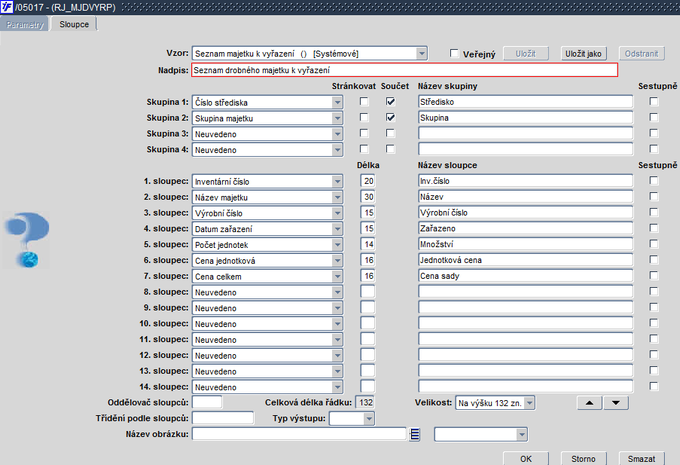The height and width of the screenshot is (465, 680).
Task: Click the Nadpis text field
Action: click(x=405, y=70)
